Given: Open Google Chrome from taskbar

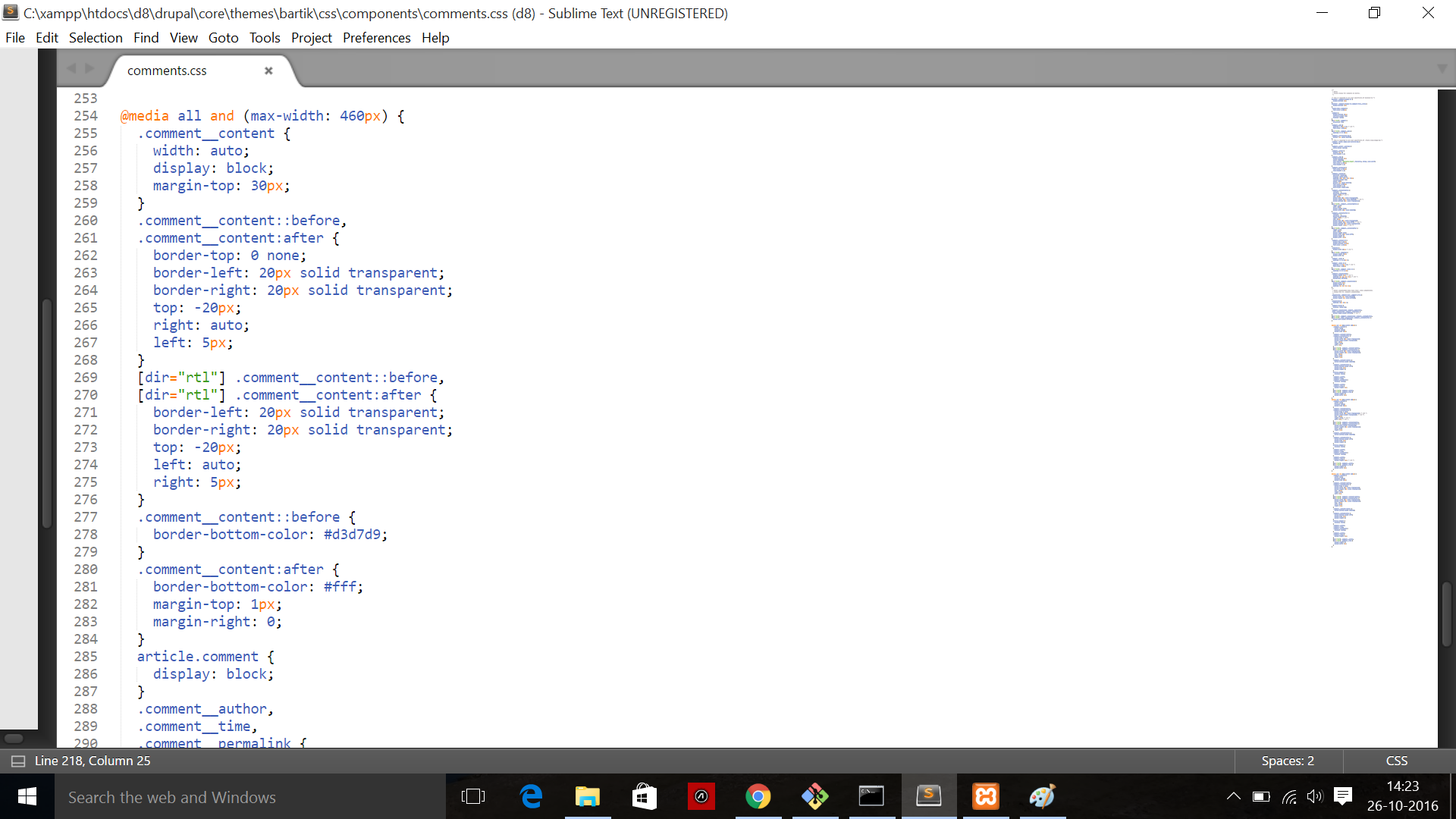Looking at the screenshot, I should (758, 796).
